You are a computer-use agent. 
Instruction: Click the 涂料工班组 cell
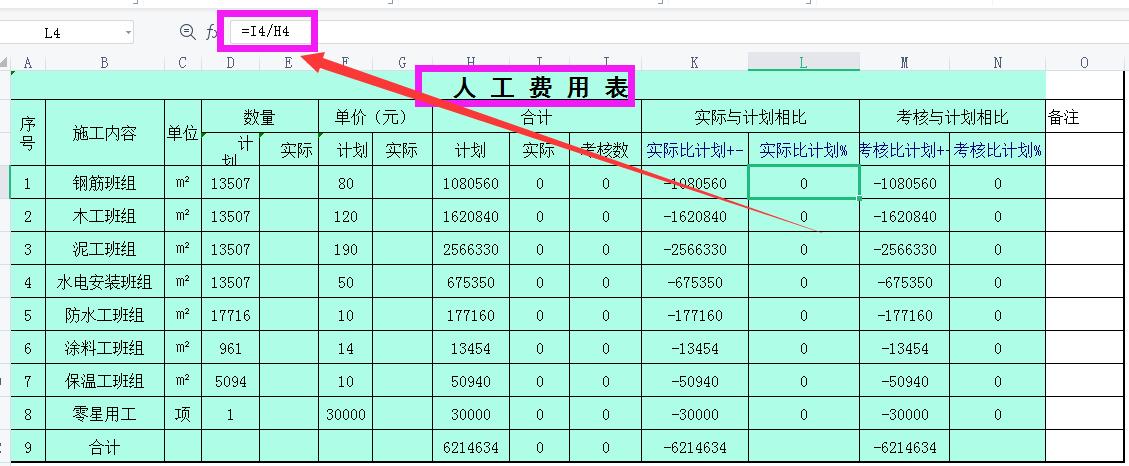pyautogui.click(x=104, y=348)
